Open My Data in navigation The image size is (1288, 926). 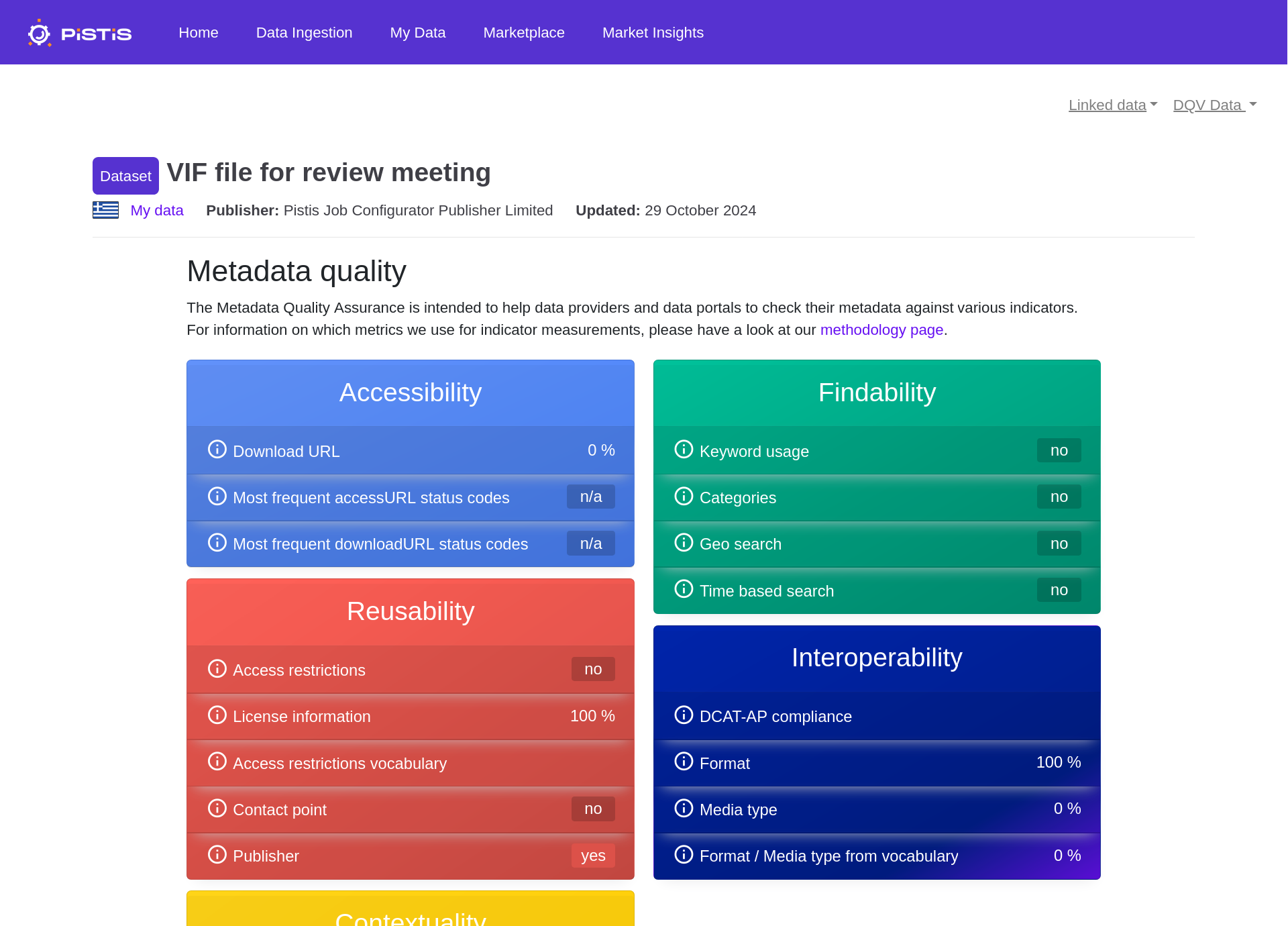click(418, 33)
